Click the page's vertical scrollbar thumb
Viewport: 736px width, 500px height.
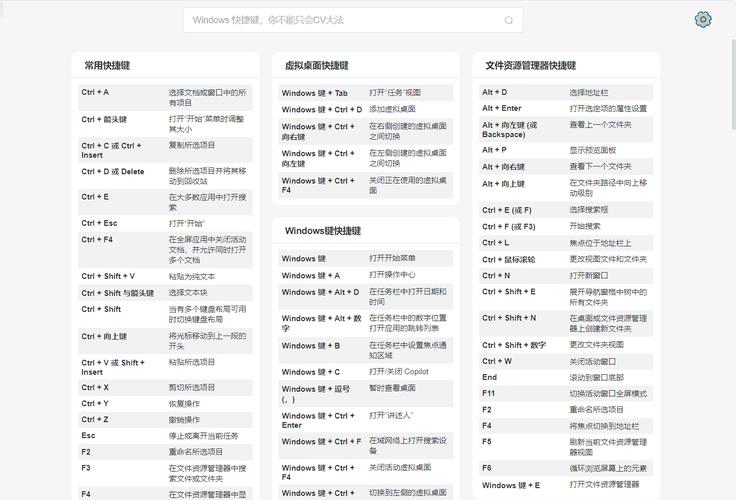click(733, 85)
